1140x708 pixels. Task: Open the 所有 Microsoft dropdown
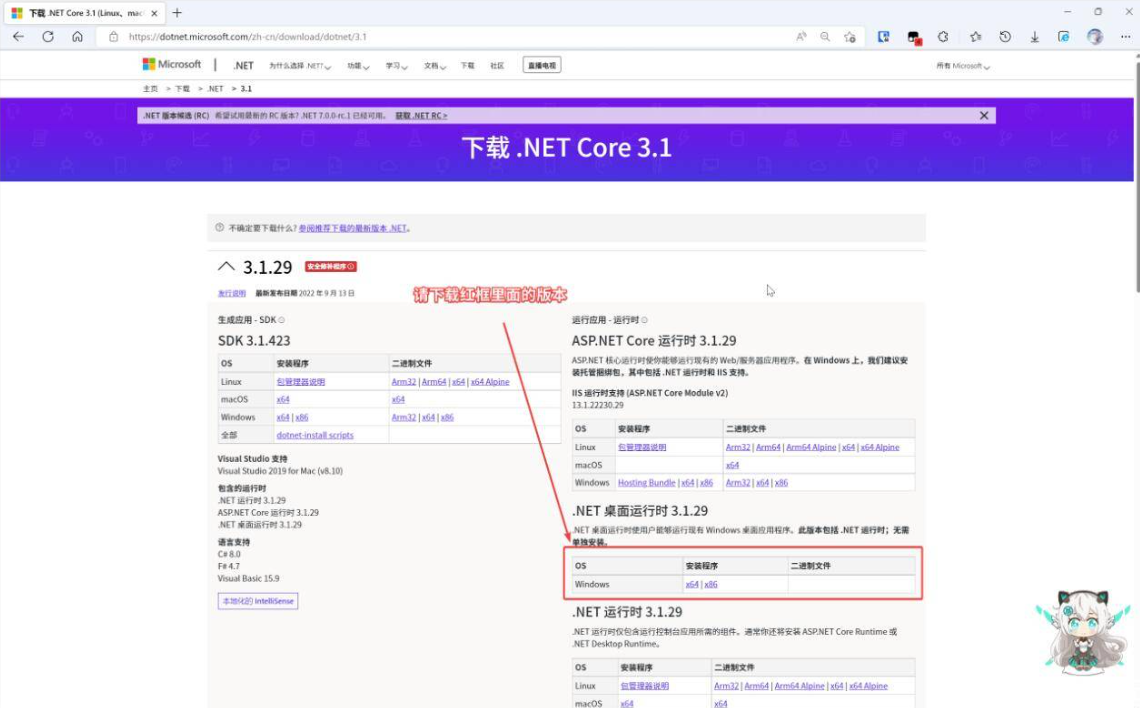point(963,65)
